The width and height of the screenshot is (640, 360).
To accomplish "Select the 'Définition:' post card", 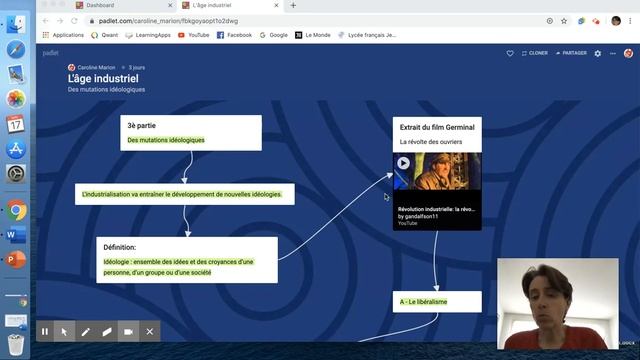I will click(187, 260).
